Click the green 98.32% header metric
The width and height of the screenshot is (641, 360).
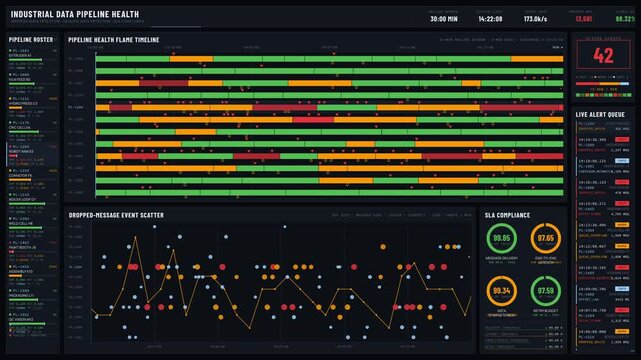625,19
